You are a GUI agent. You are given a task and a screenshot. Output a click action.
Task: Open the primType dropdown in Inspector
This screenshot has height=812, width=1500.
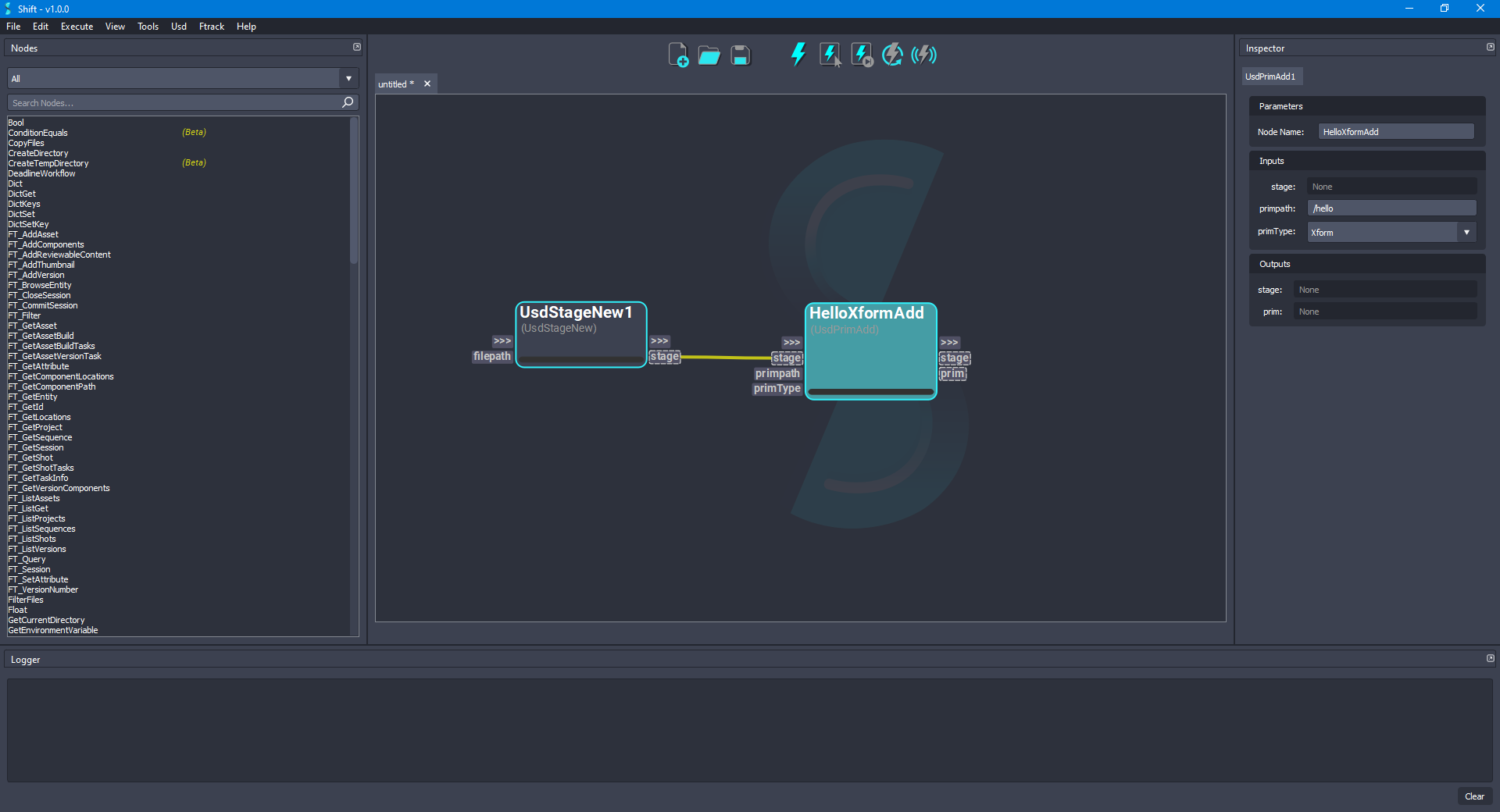coord(1467,232)
